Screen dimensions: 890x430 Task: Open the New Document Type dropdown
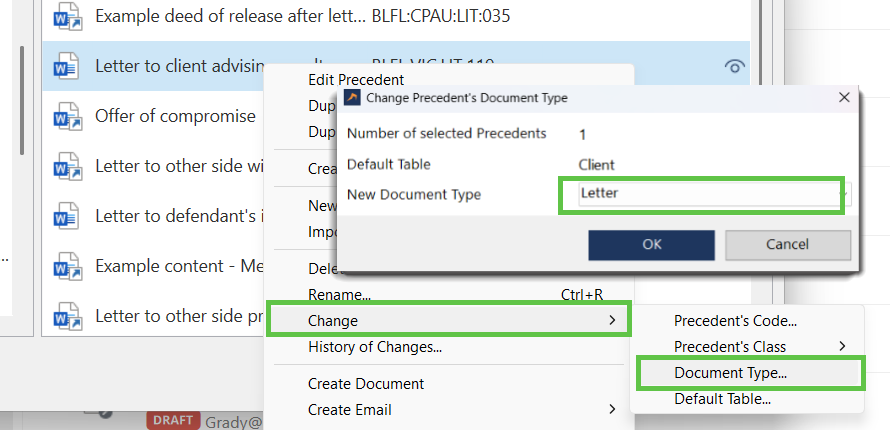pyautogui.click(x=843, y=194)
